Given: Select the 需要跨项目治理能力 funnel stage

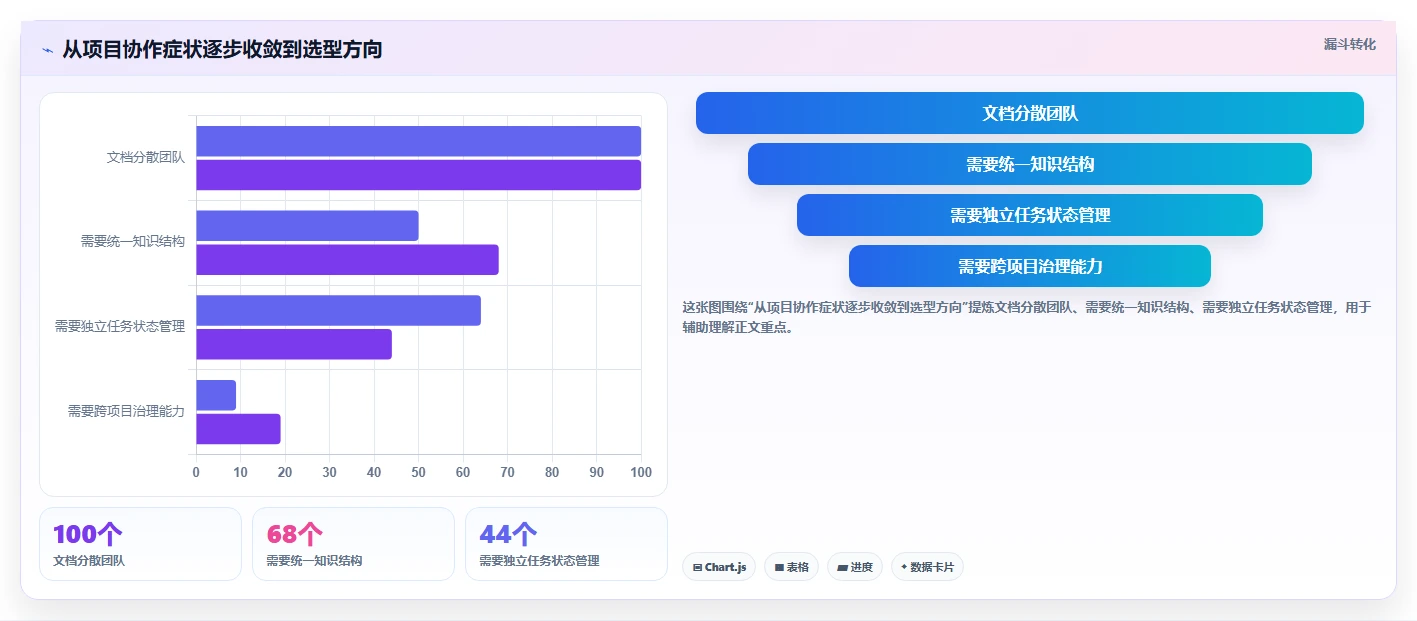Looking at the screenshot, I should (1029, 266).
